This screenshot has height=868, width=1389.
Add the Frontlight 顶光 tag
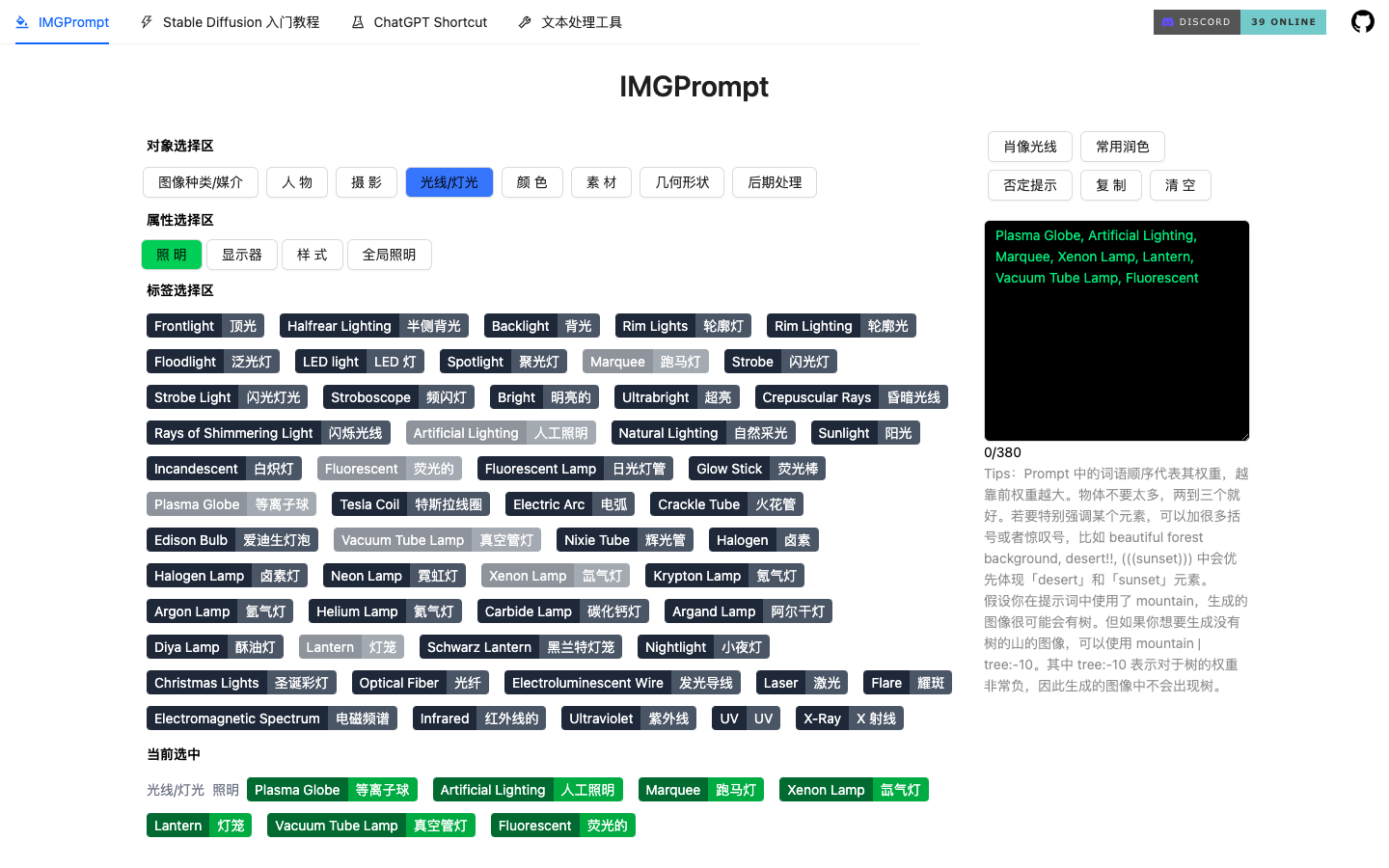coord(205,326)
